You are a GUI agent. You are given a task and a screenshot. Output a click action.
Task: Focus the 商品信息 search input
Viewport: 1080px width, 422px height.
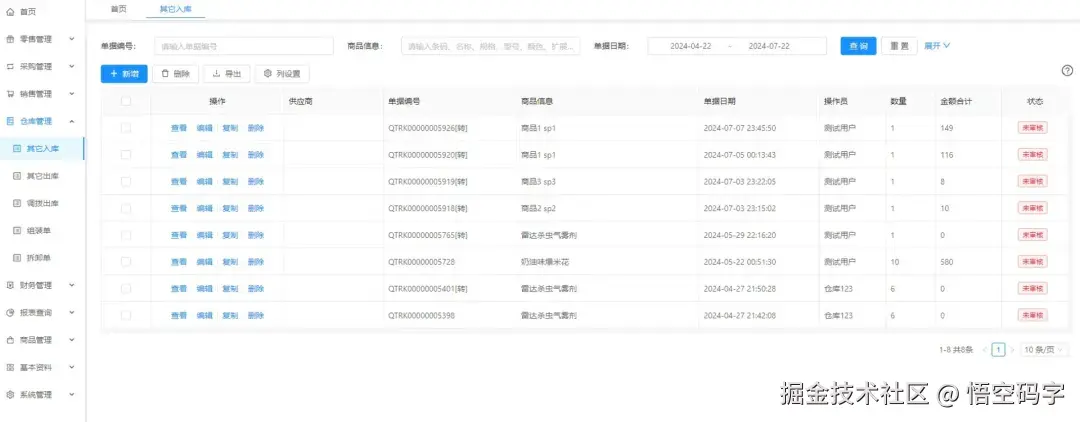tap(490, 46)
